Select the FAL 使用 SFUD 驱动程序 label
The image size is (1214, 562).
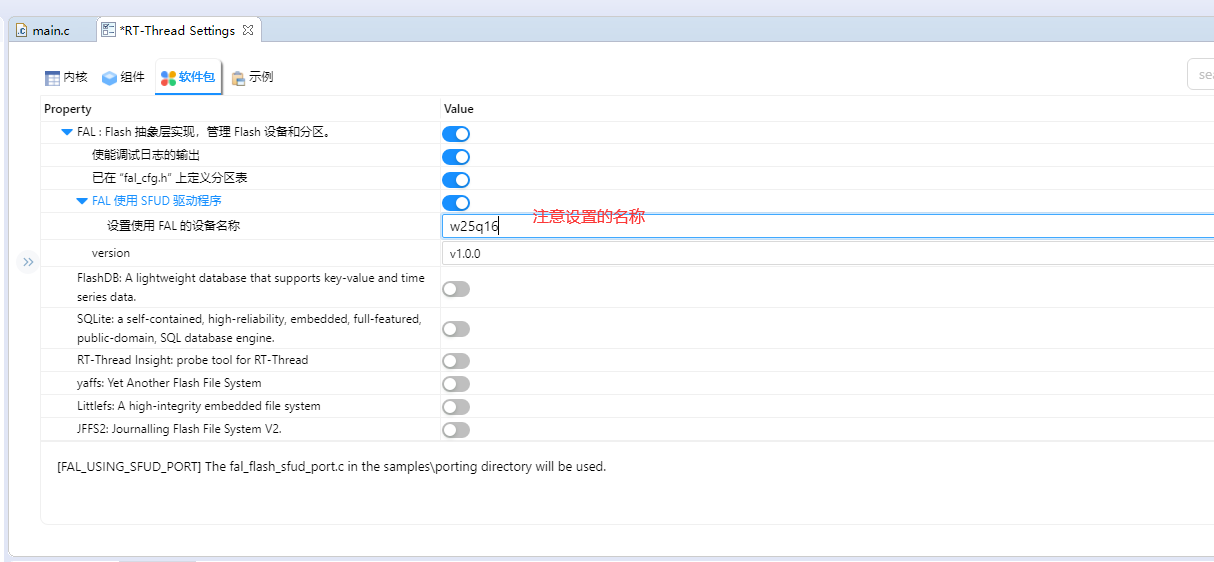[157, 201]
